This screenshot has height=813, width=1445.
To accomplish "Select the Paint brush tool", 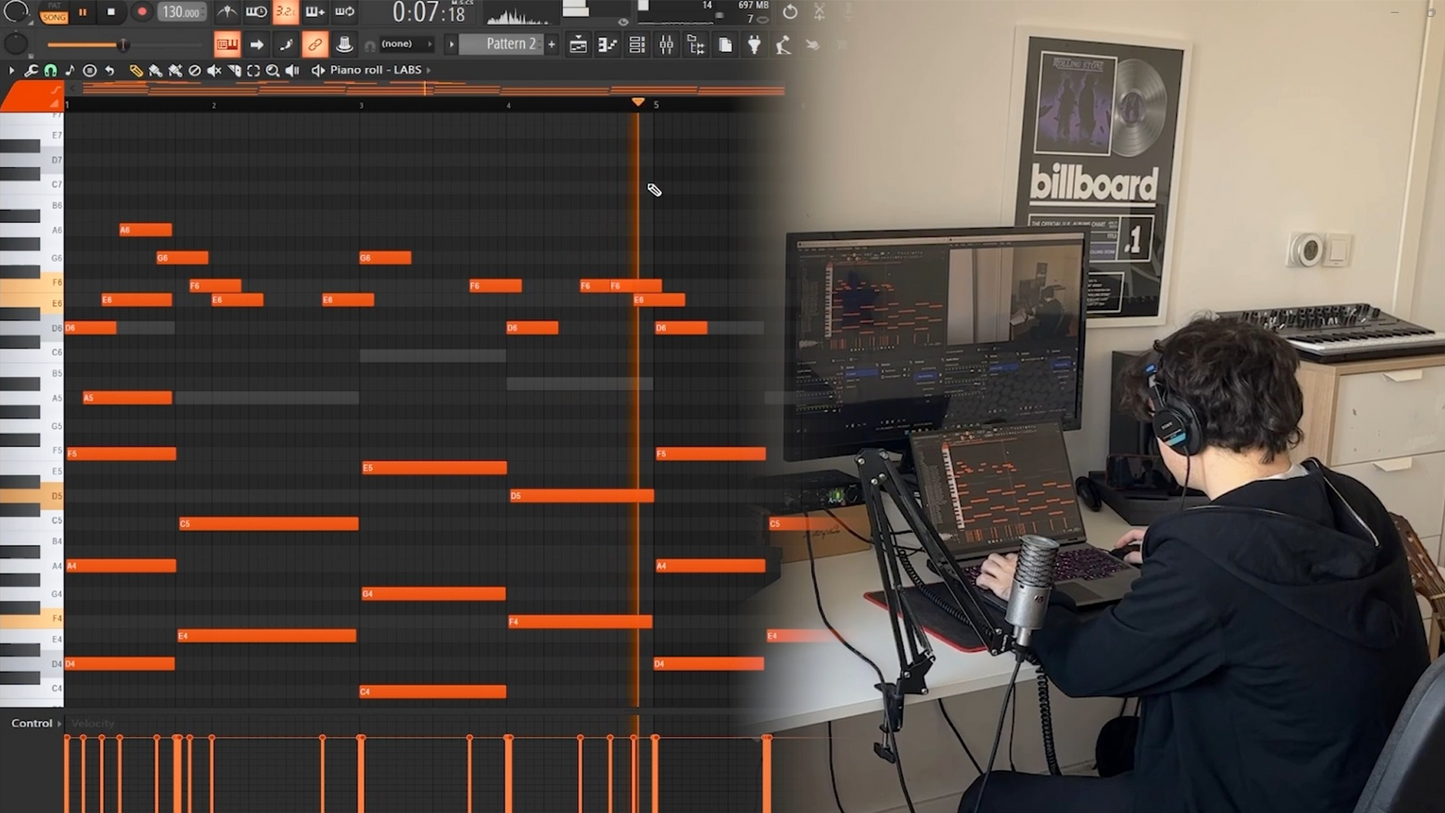I will coord(155,71).
